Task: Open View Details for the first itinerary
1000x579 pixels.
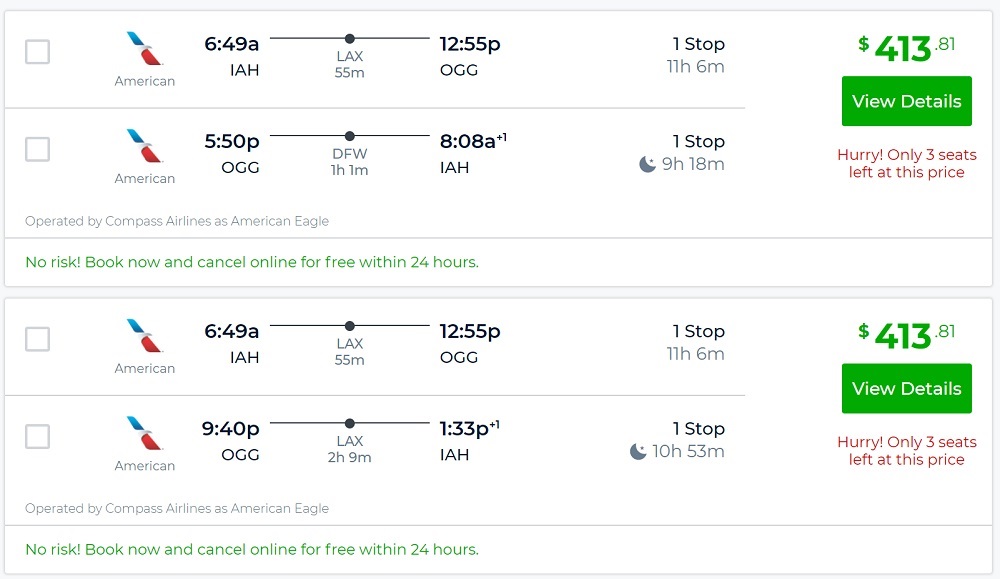Action: [906, 101]
